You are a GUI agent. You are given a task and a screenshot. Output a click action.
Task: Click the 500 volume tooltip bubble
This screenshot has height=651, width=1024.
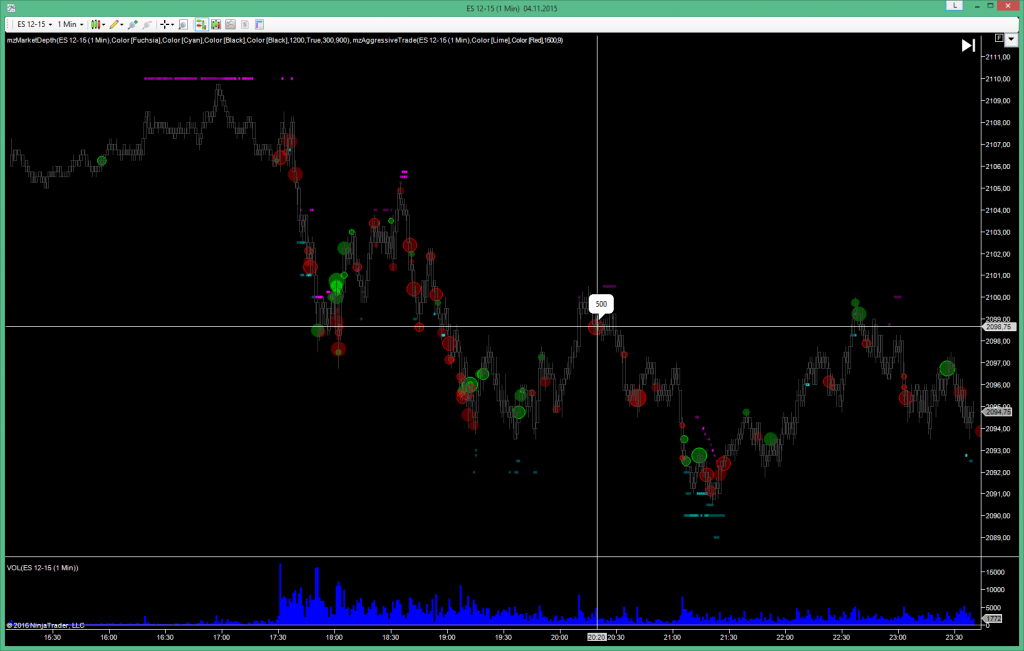[x=601, y=304]
